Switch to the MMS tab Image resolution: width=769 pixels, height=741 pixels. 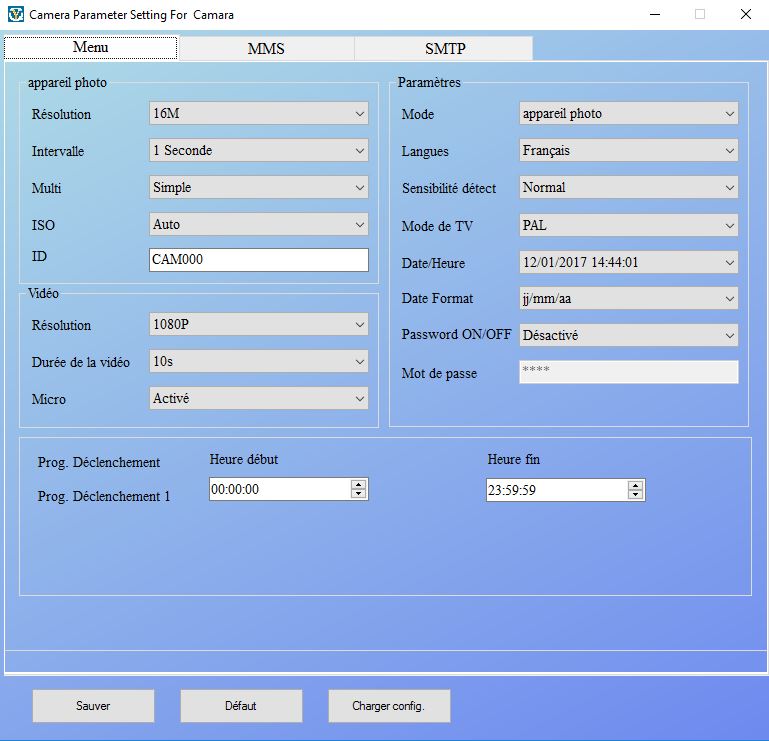tap(266, 49)
